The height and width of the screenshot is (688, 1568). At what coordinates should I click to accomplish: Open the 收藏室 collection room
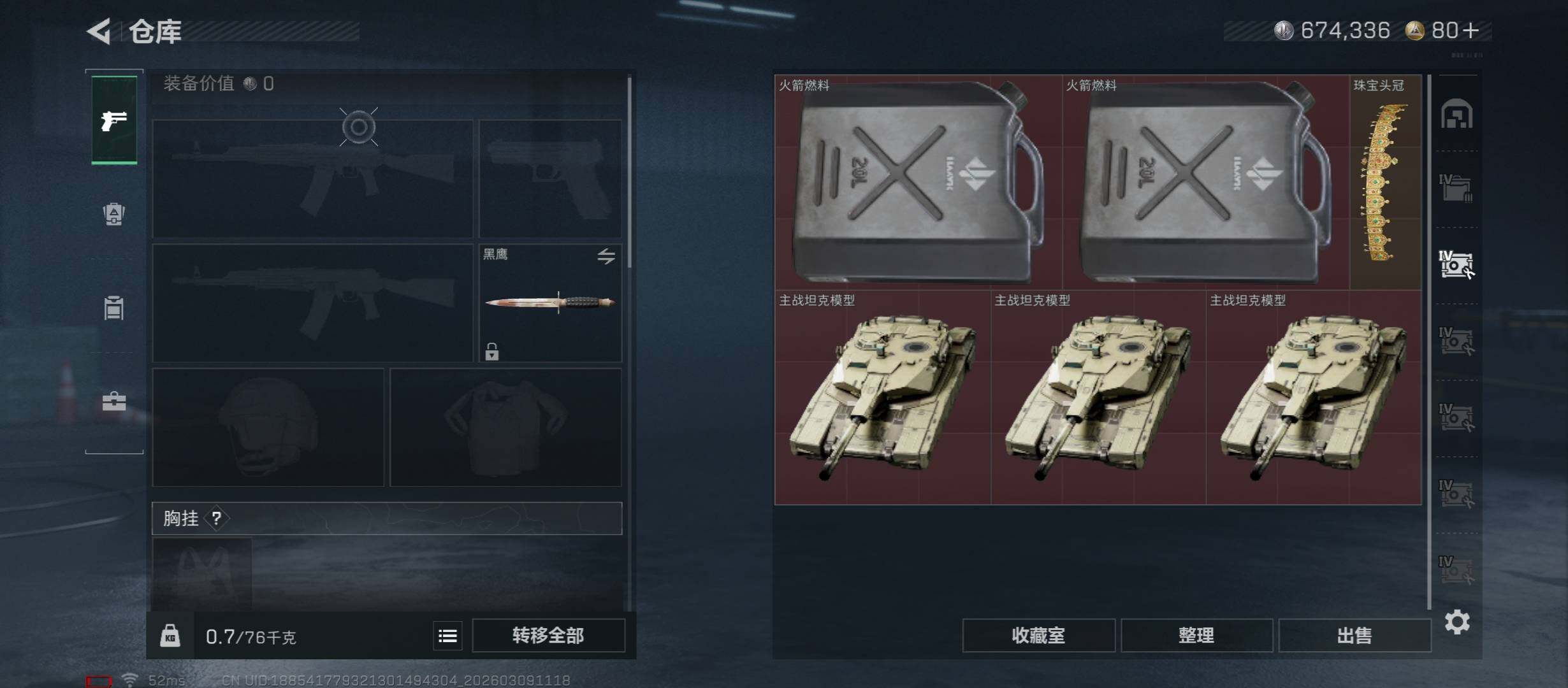click(1038, 635)
